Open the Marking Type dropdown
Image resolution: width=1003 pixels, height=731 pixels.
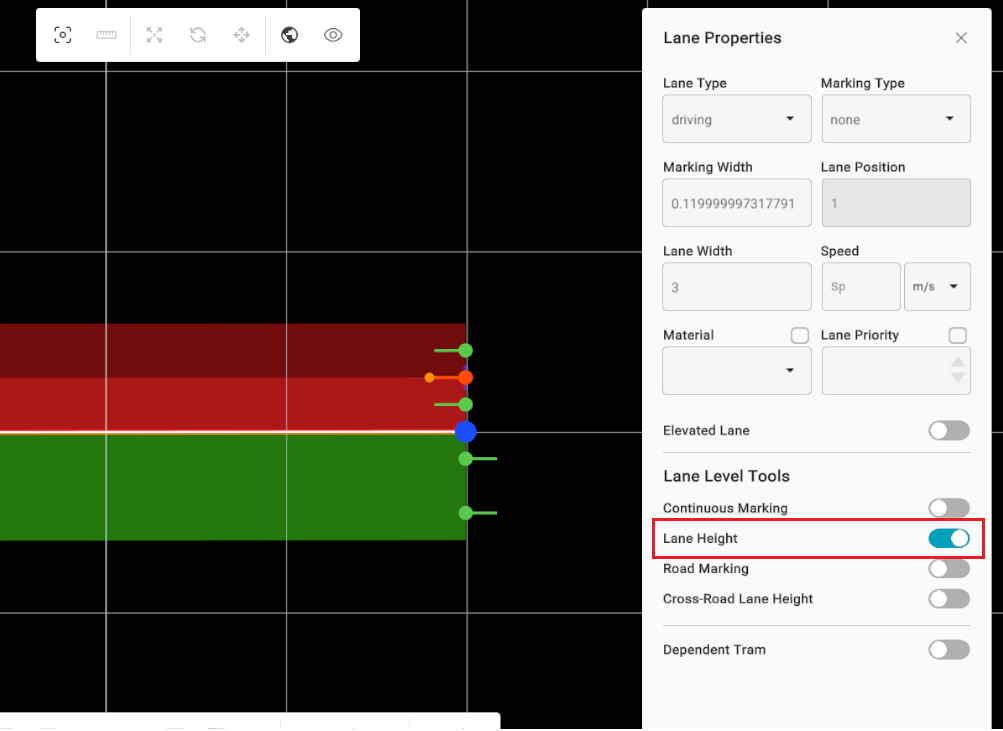pyautogui.click(x=894, y=119)
